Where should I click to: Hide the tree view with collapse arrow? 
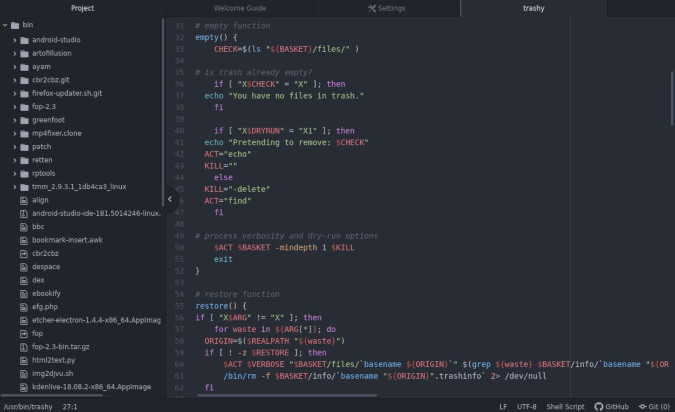click(x=169, y=199)
